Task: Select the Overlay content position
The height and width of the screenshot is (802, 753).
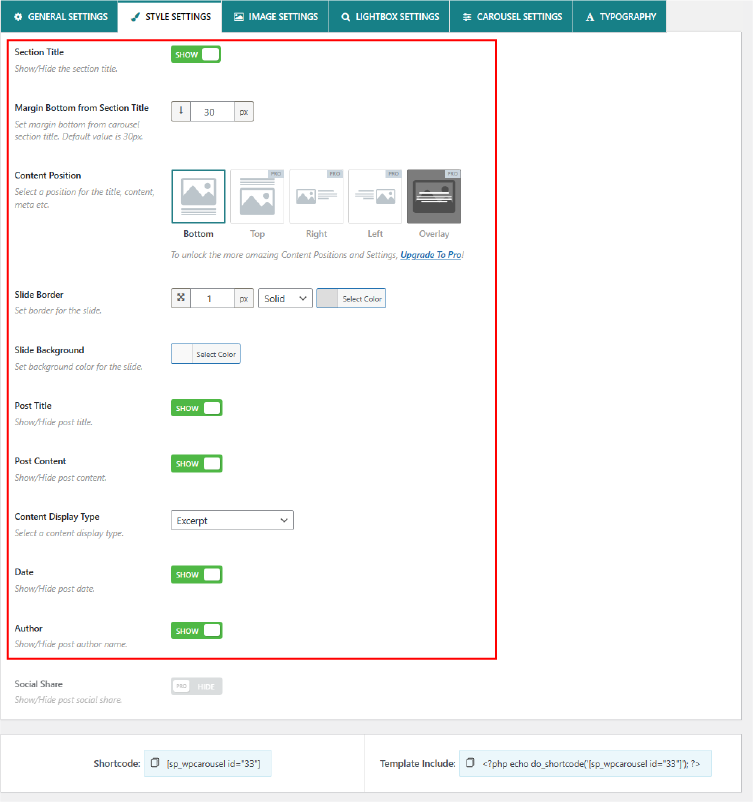Action: (x=434, y=196)
